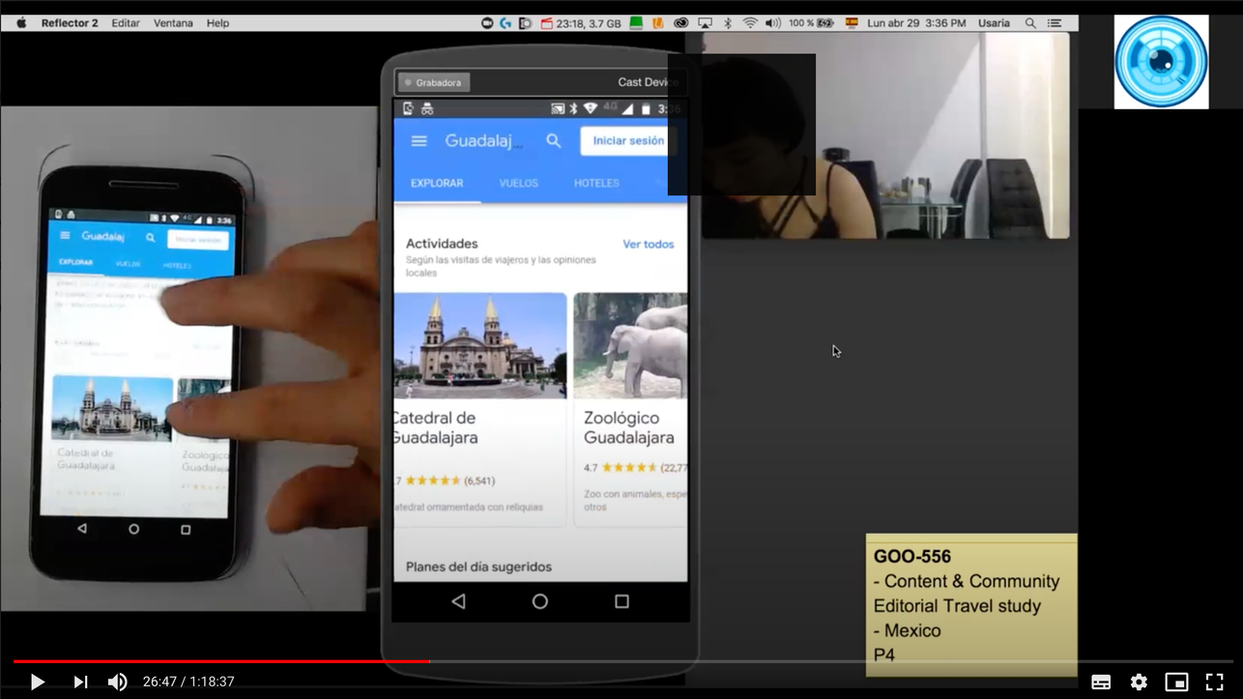Seek on the red video progress bar
This screenshot has height=699, width=1243.
click(x=221, y=661)
